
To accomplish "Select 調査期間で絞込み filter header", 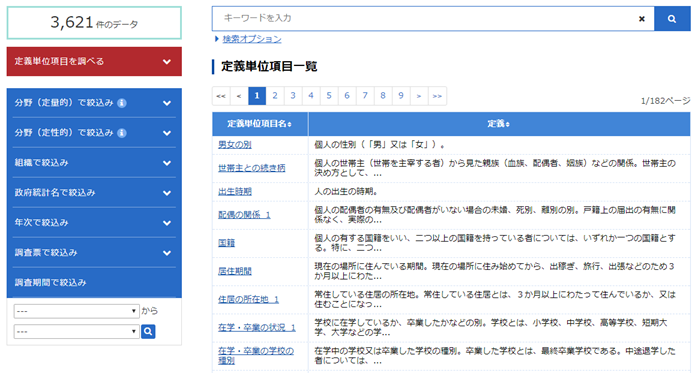I will pyautogui.click(x=94, y=282).
